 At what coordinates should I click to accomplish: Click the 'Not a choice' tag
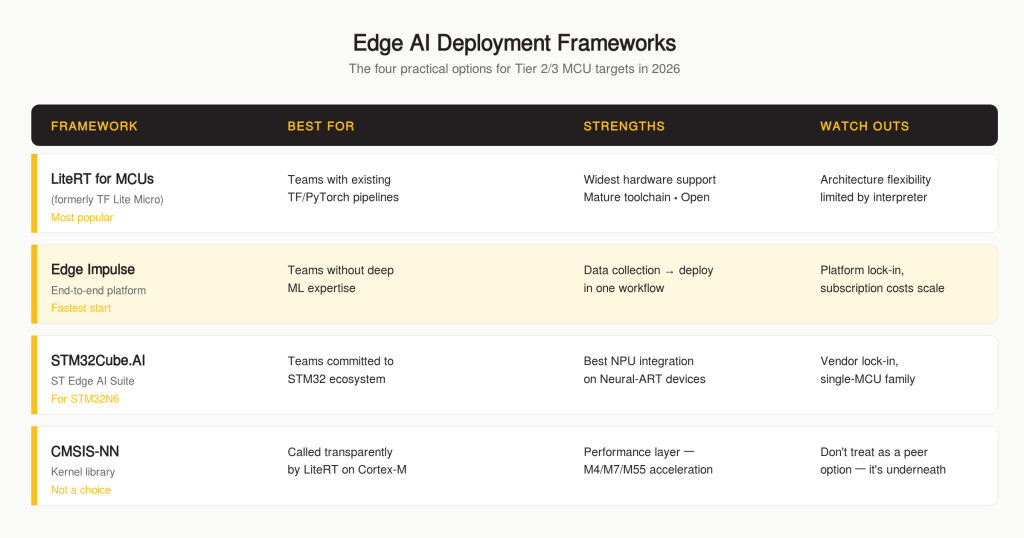(81, 490)
